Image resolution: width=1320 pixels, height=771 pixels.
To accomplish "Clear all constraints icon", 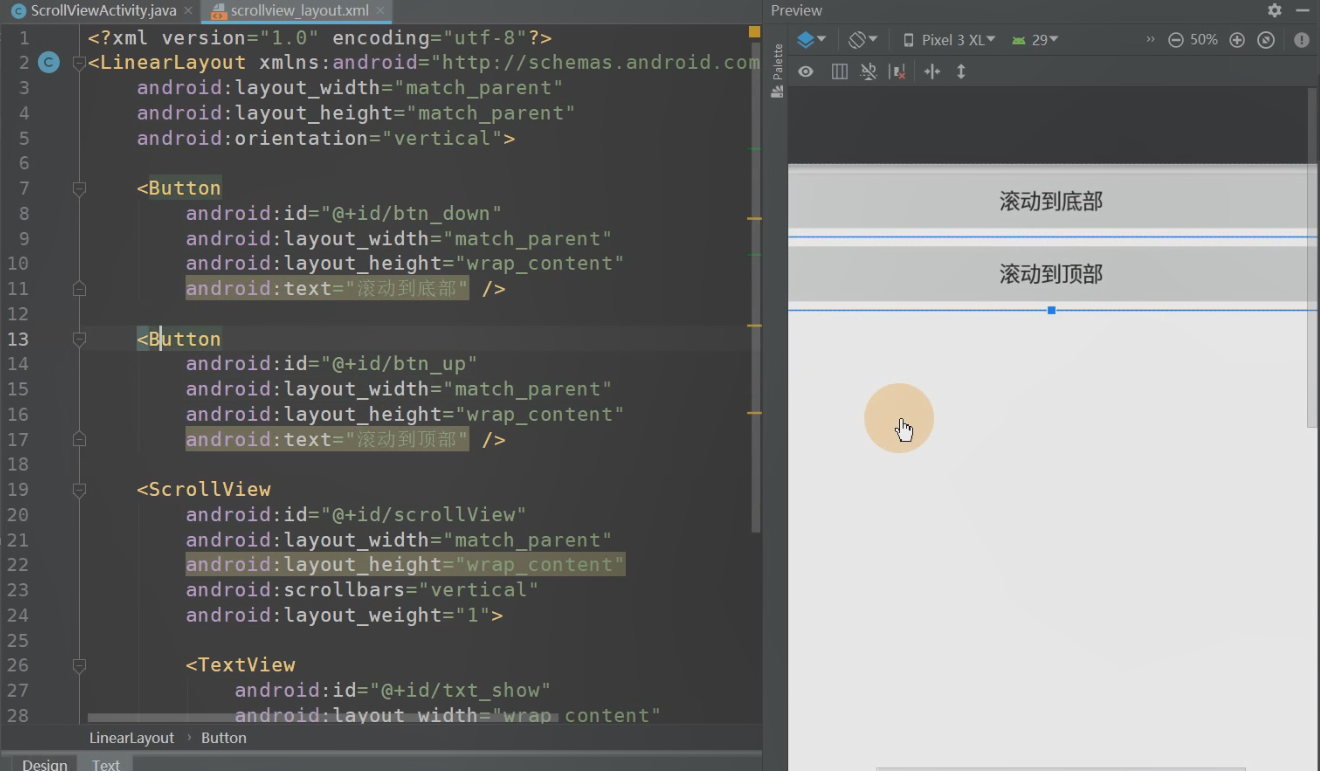I will (x=897, y=72).
